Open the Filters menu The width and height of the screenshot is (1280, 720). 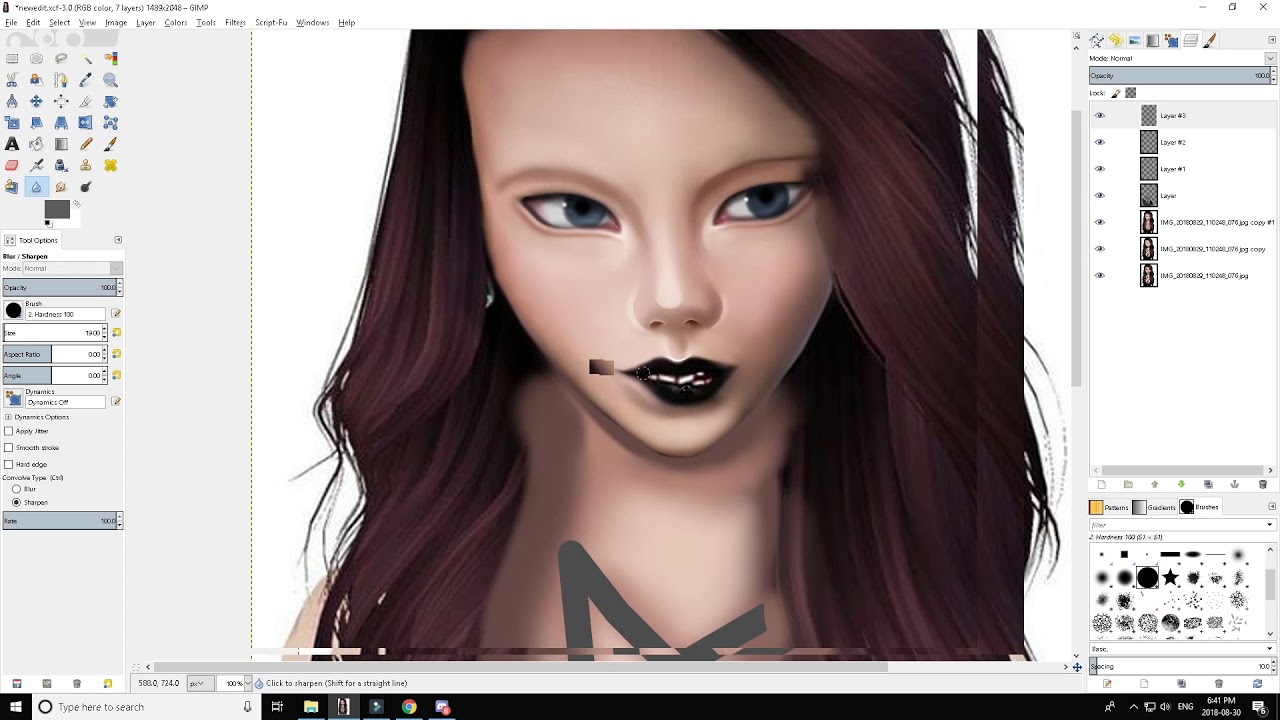pos(235,22)
